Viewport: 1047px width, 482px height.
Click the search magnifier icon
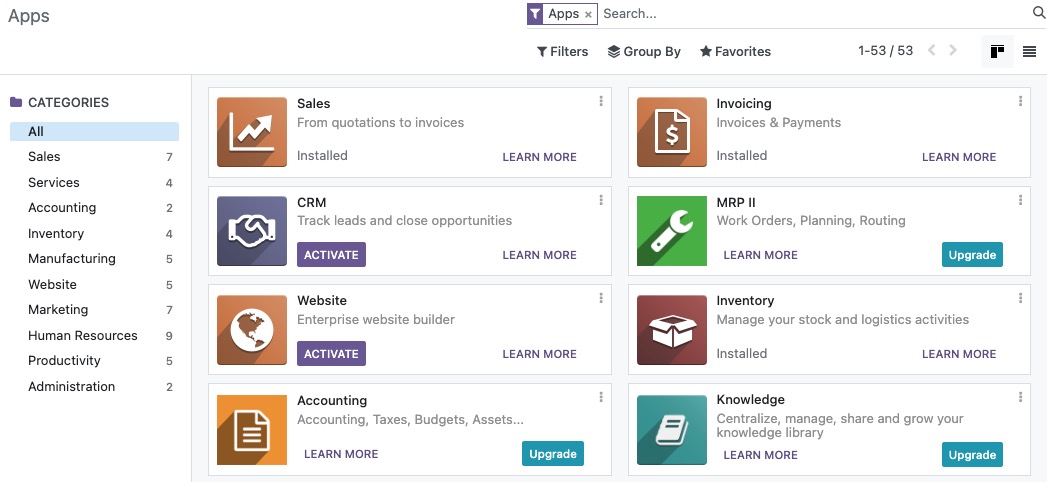[x=1039, y=13]
